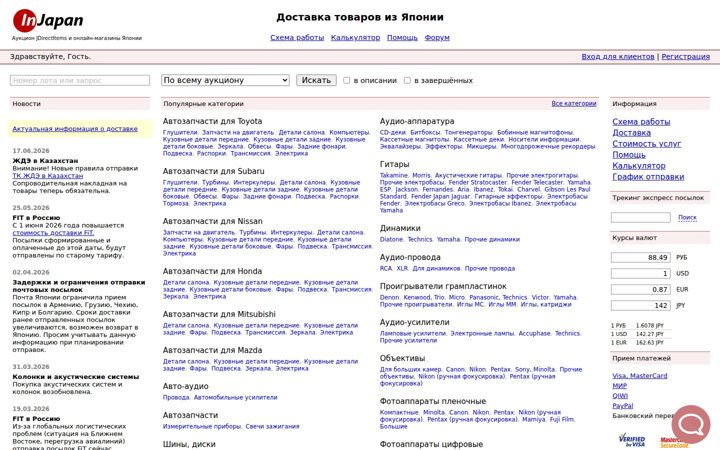Open 'Автозапчасти для Nissan' category
This screenshot has width=720, height=450.
(x=213, y=221)
